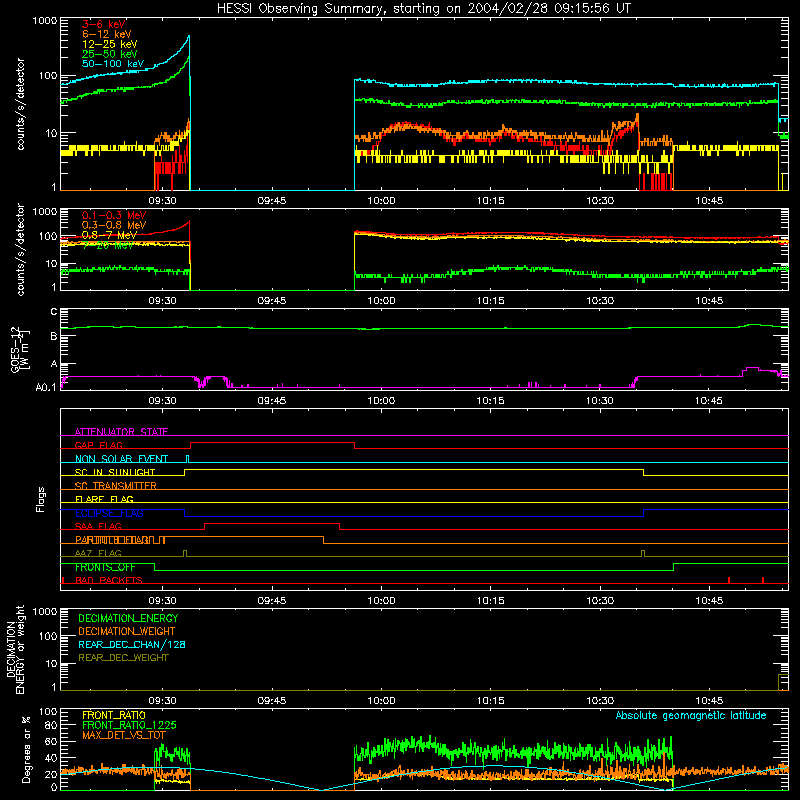Click '10:45' tick under the decimation panel
This screenshot has width=800, height=800.
click(x=709, y=701)
